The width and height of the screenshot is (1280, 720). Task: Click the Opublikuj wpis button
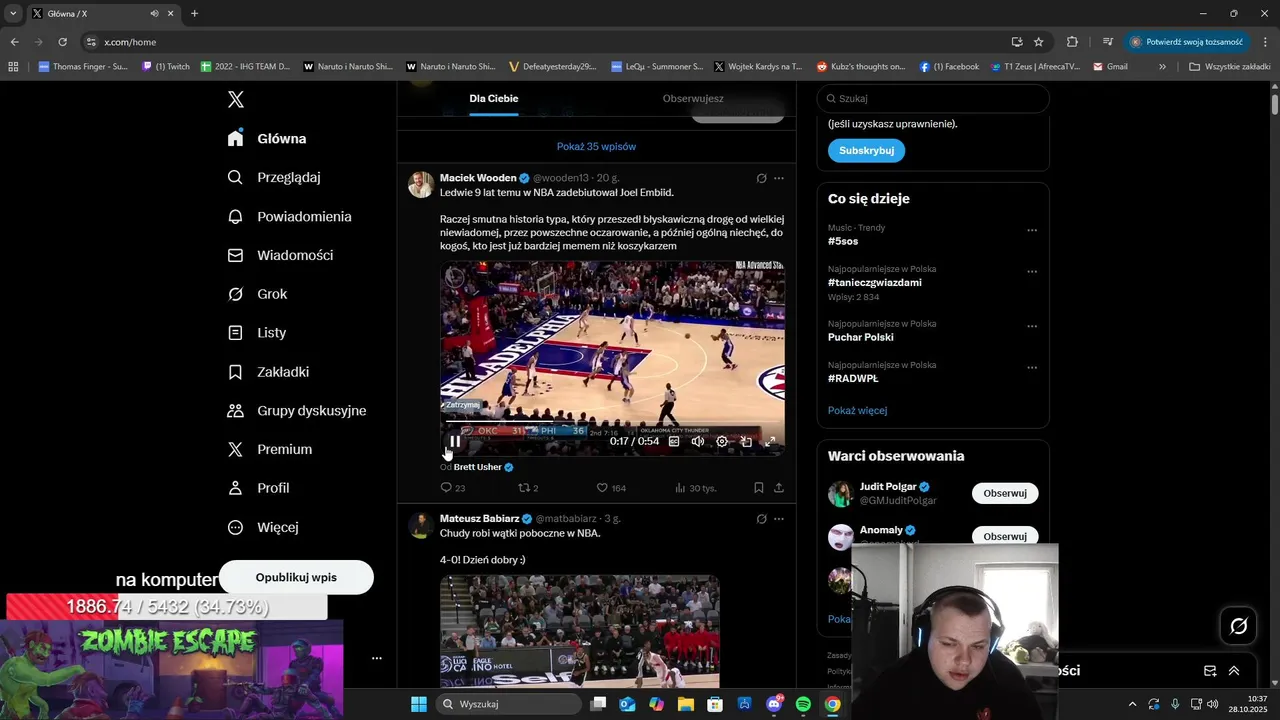tap(296, 577)
